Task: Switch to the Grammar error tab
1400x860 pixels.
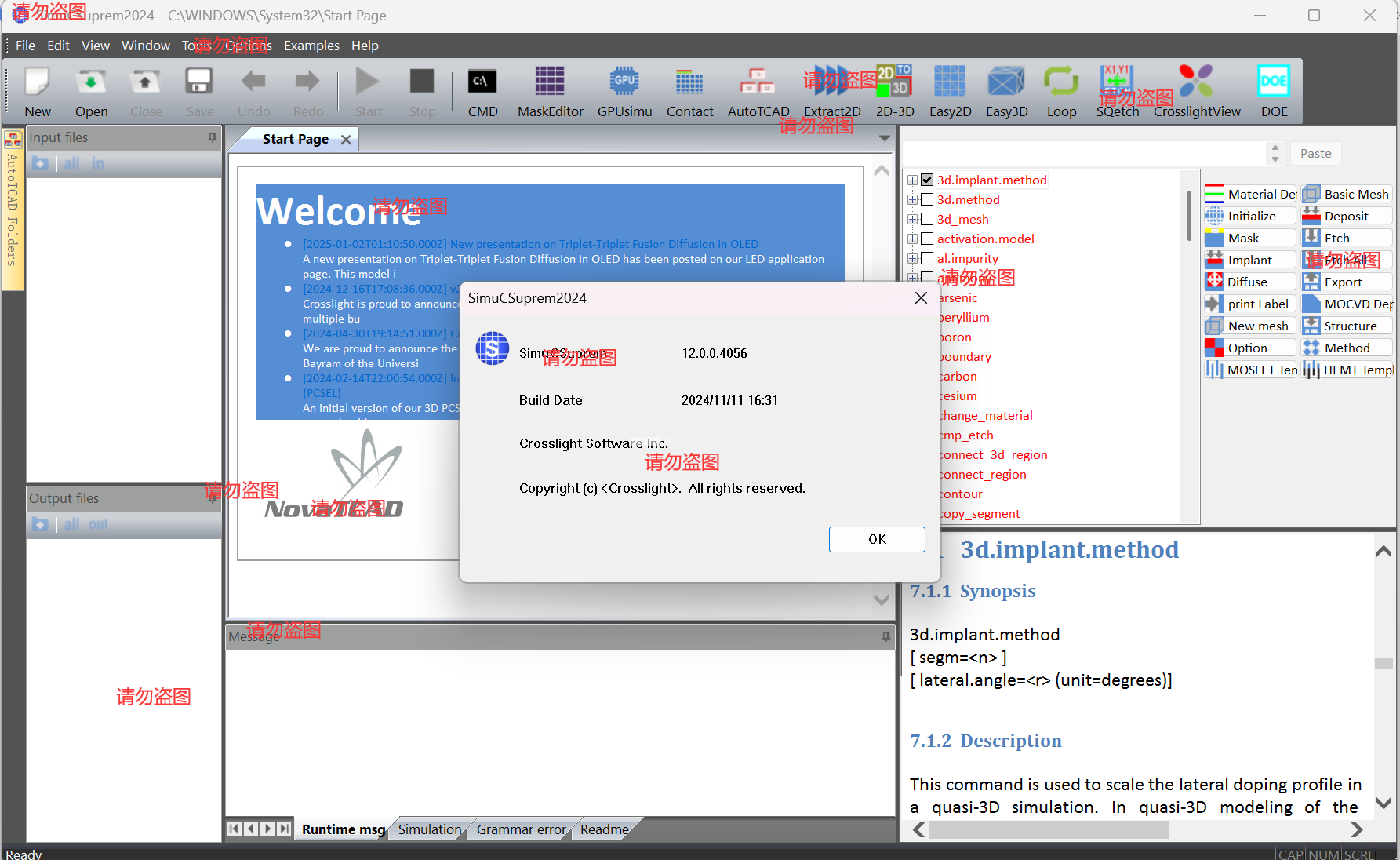Action: 521,829
